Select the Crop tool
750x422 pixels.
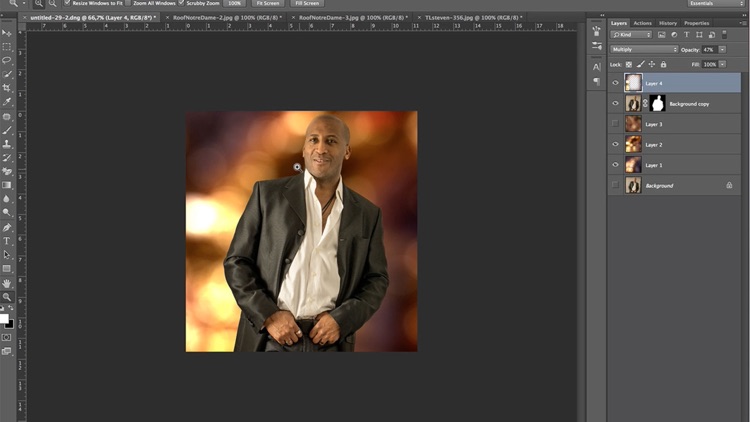tap(7, 88)
